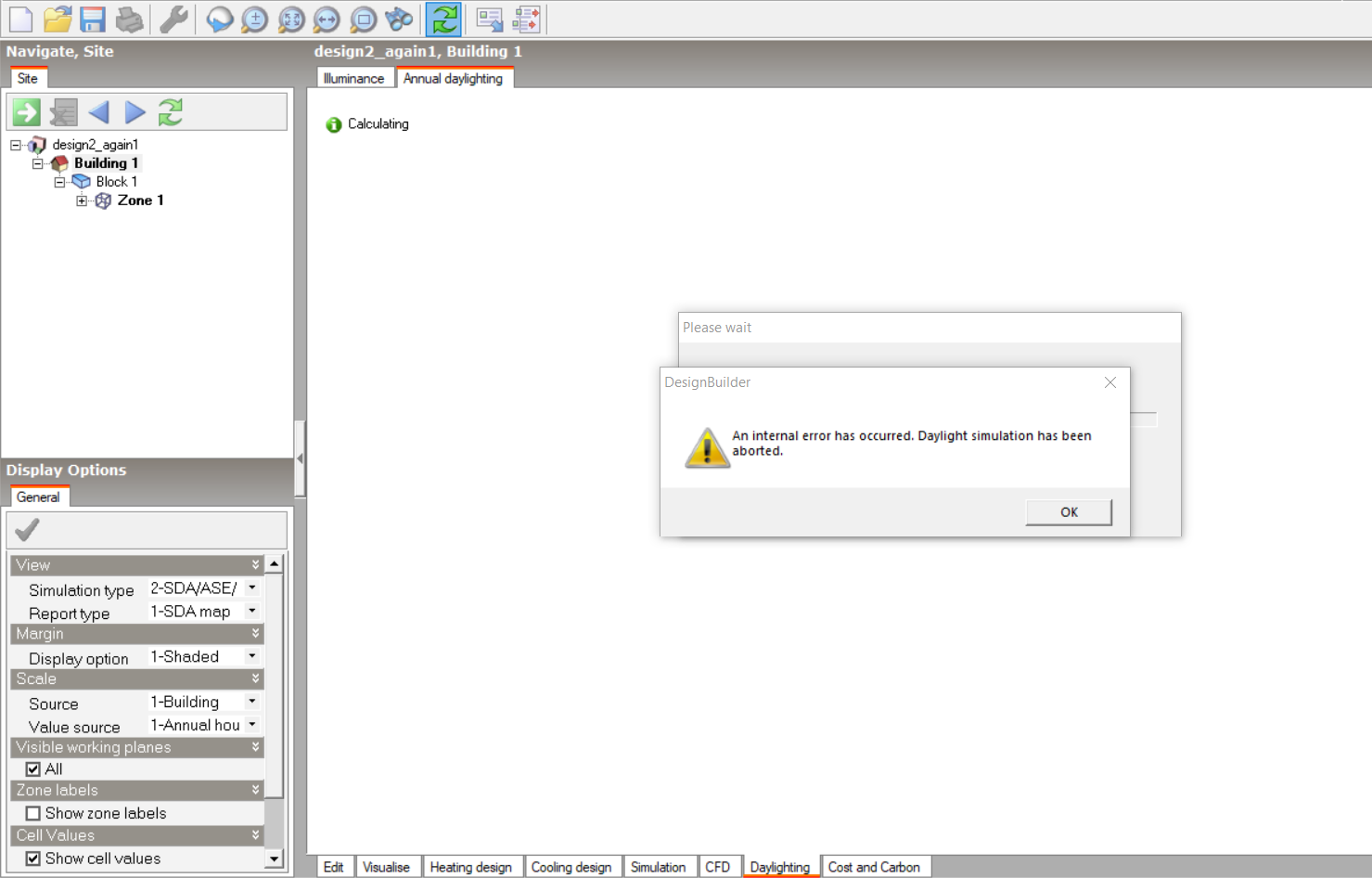
Task: Click the blue back arrow in navigator
Action: pos(98,112)
